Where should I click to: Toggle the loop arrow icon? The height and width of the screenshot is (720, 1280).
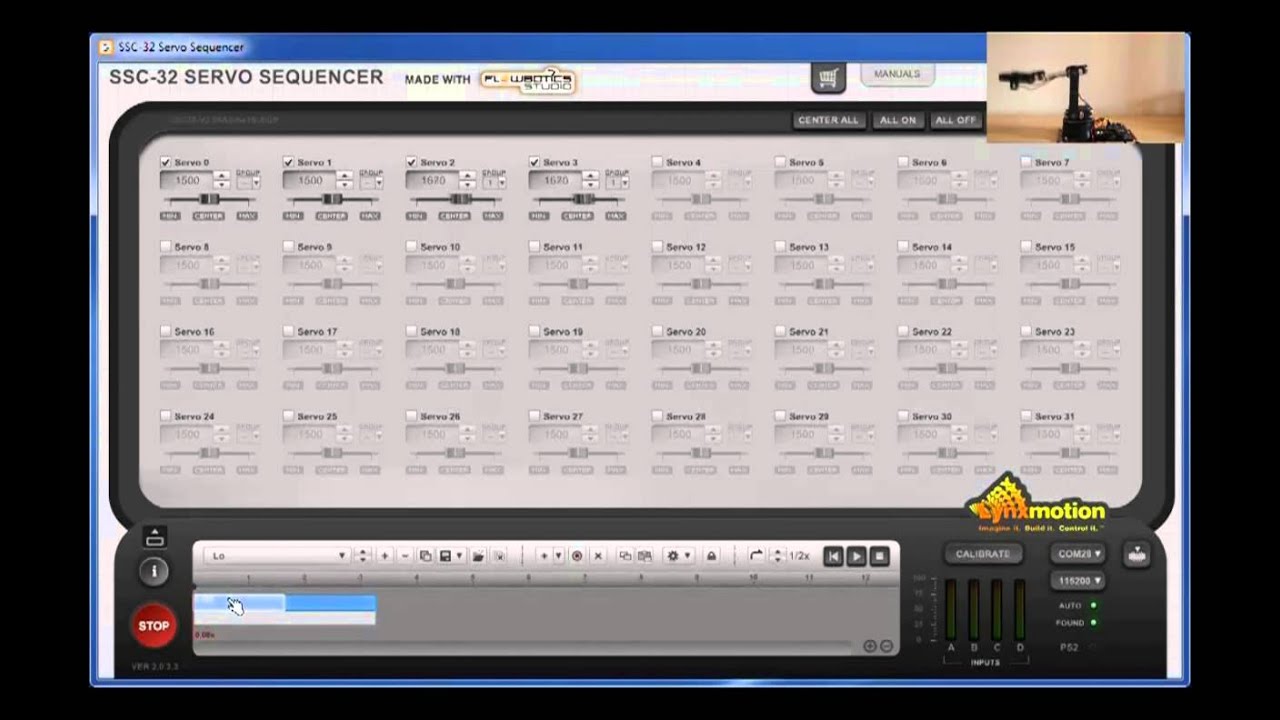(x=756, y=556)
